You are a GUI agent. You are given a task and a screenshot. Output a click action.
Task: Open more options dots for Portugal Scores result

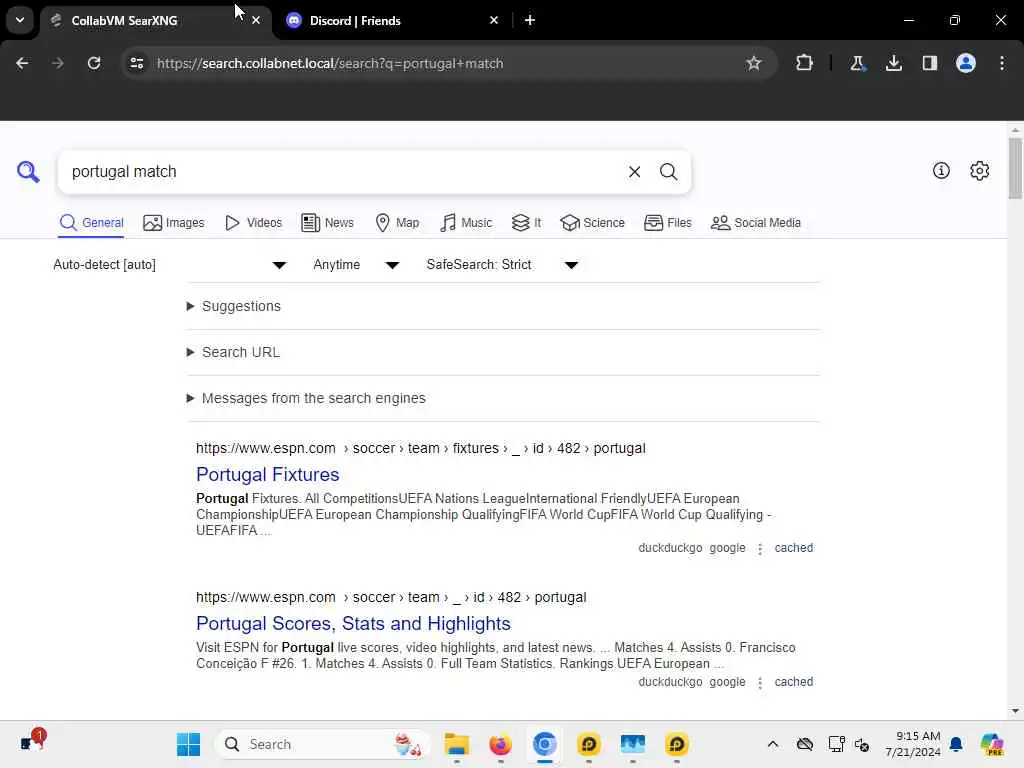(760, 682)
